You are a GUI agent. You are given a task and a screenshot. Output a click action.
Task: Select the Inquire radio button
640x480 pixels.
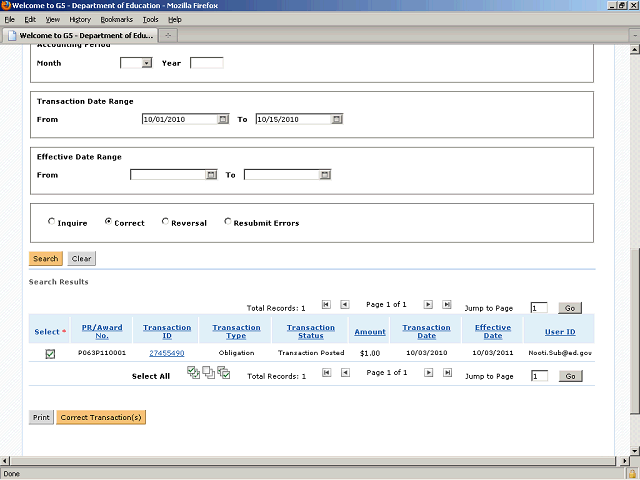click(52, 223)
